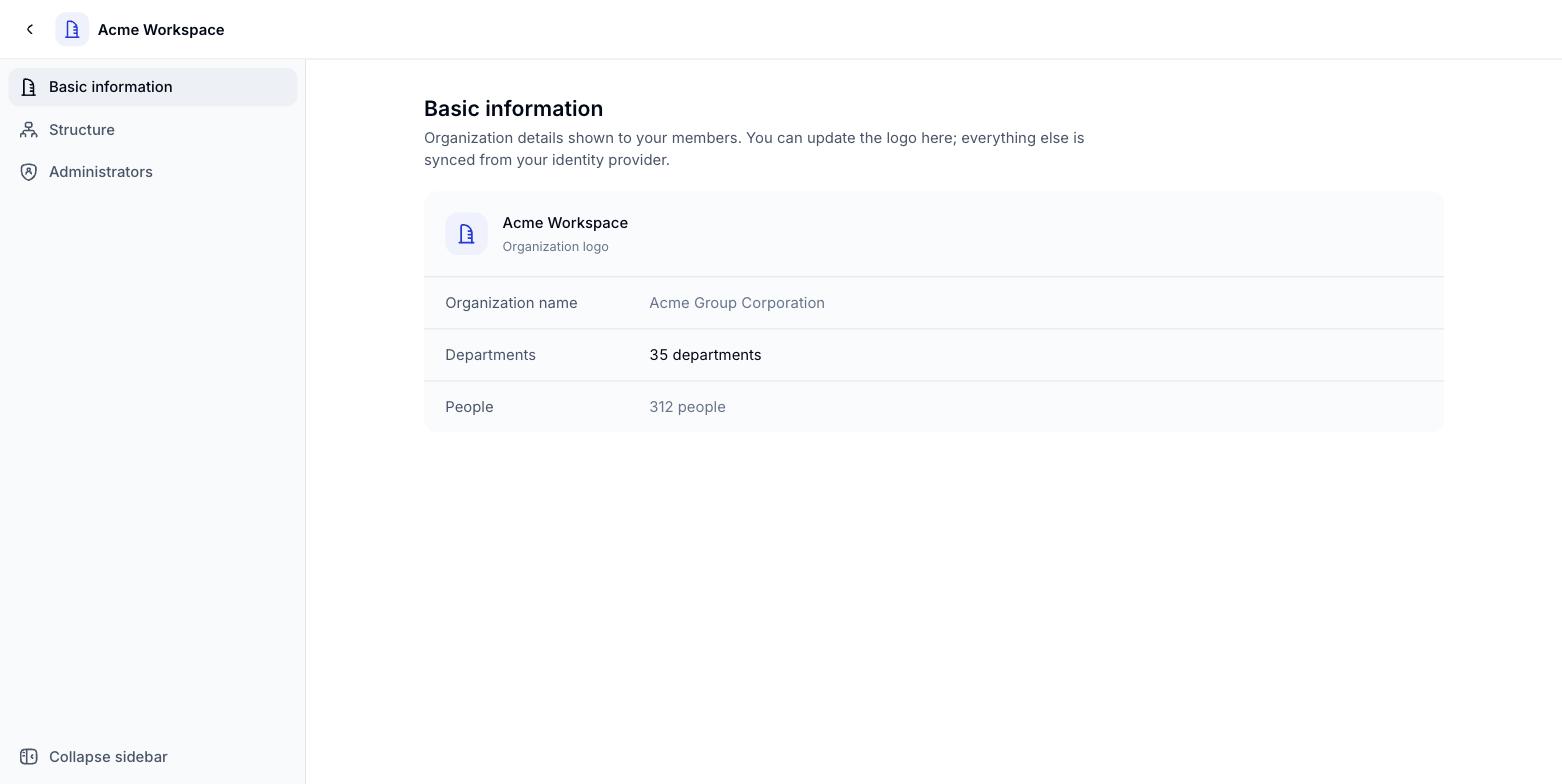Go back using the header arrow
The width and height of the screenshot is (1562, 784).
click(x=30, y=30)
